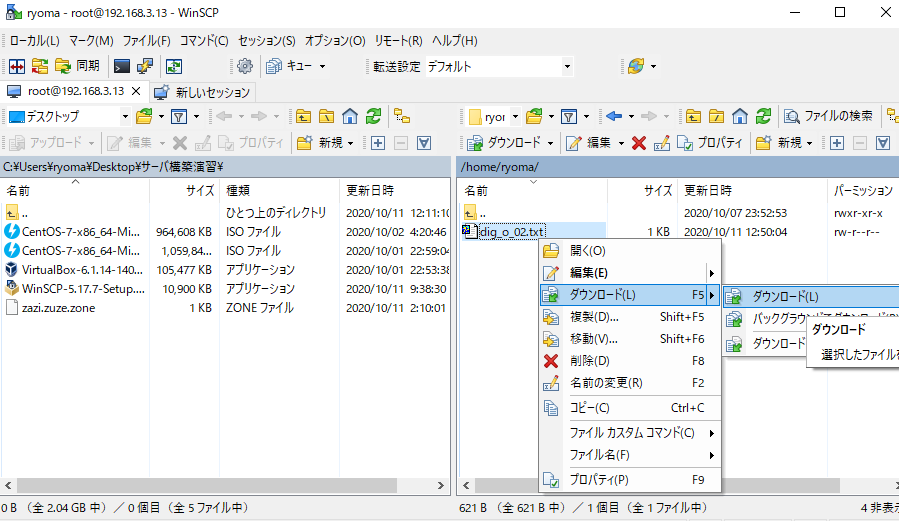This screenshot has height=521, width=899.
Task: Click the remote rename icon
Action: (x=662, y=143)
